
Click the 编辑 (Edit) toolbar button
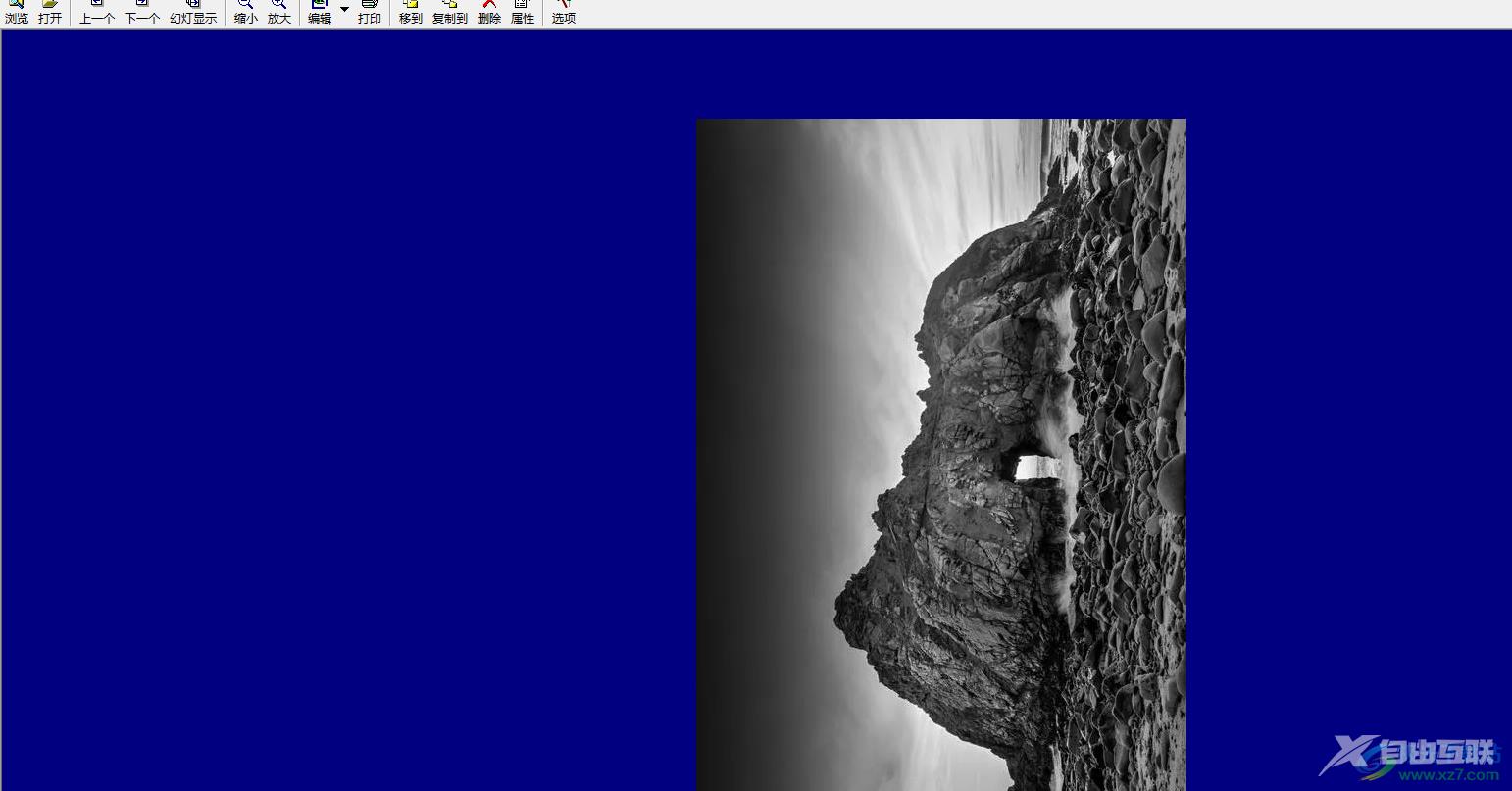coord(320,13)
